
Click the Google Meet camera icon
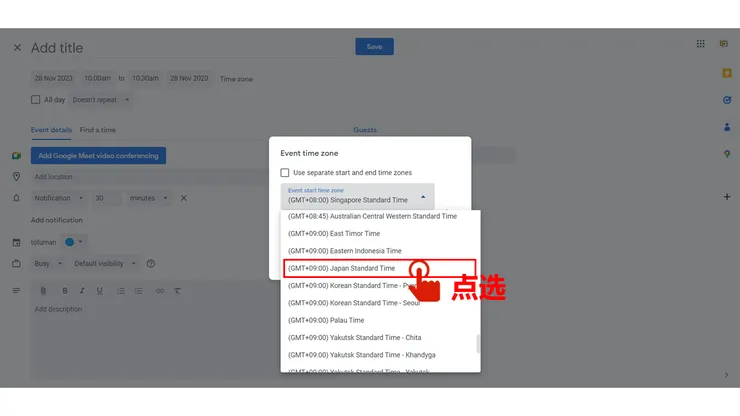[x=17, y=156]
